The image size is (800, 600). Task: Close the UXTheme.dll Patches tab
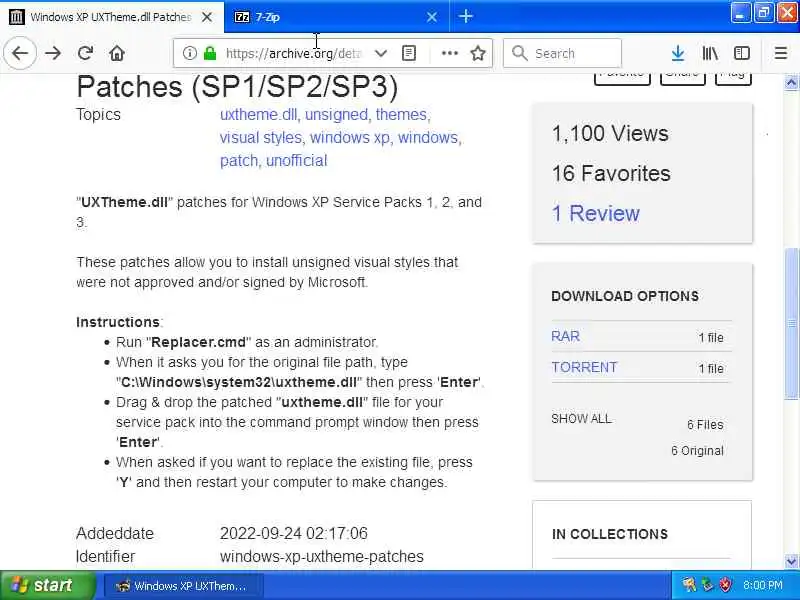point(207,17)
